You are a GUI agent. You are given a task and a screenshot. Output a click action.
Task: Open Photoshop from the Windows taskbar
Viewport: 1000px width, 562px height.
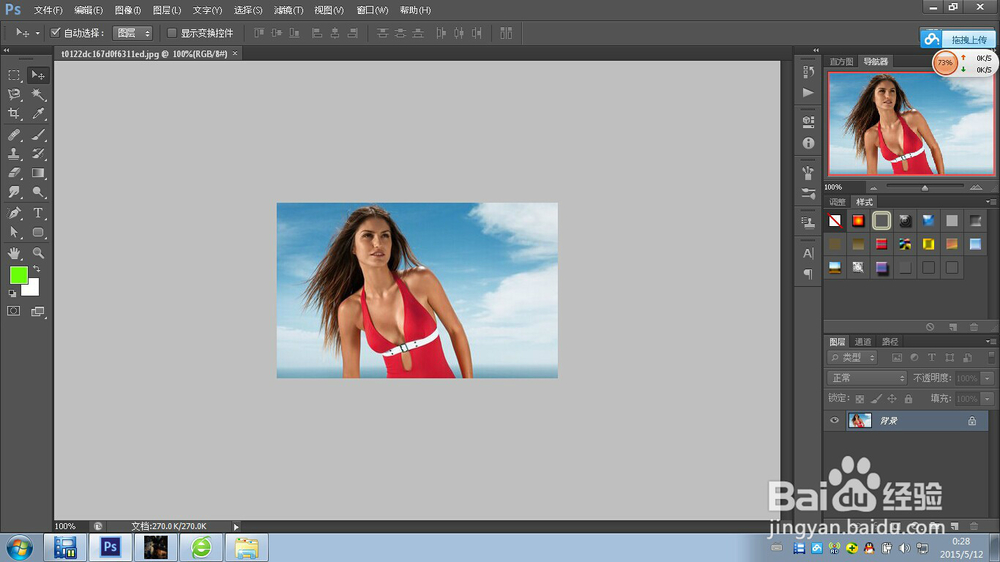[x=111, y=547]
